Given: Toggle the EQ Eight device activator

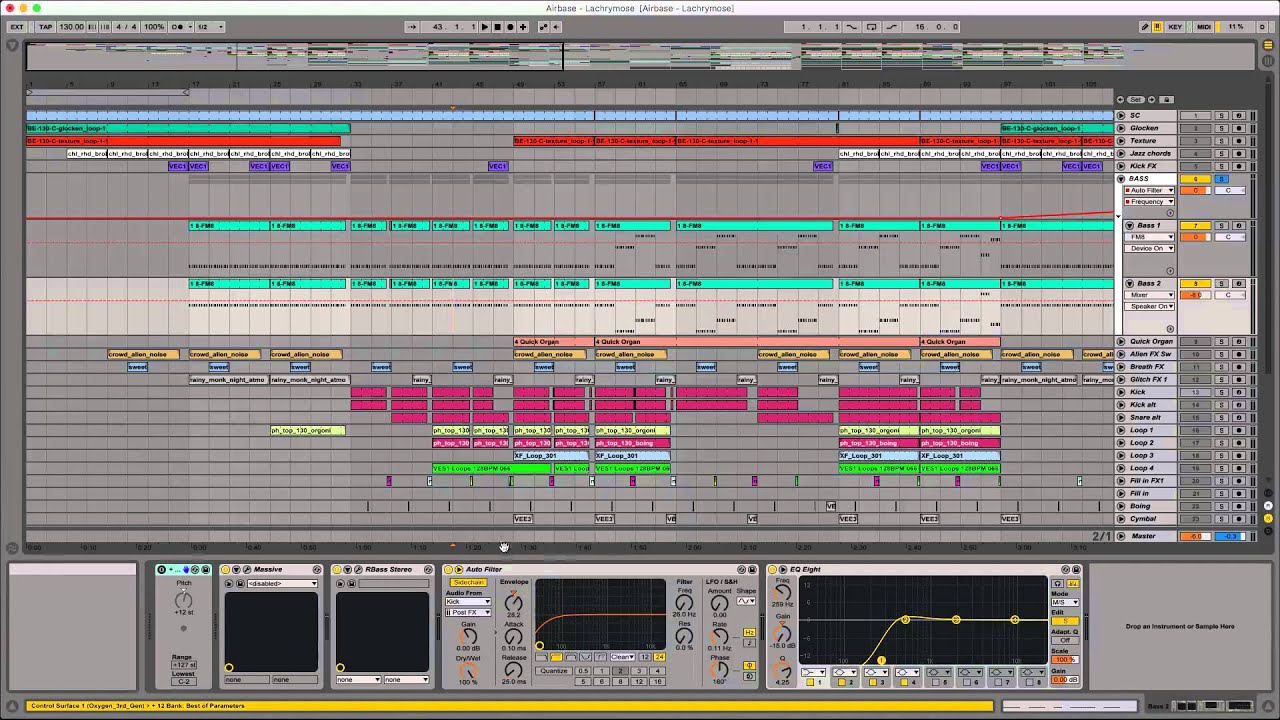Looking at the screenshot, I should 773,569.
